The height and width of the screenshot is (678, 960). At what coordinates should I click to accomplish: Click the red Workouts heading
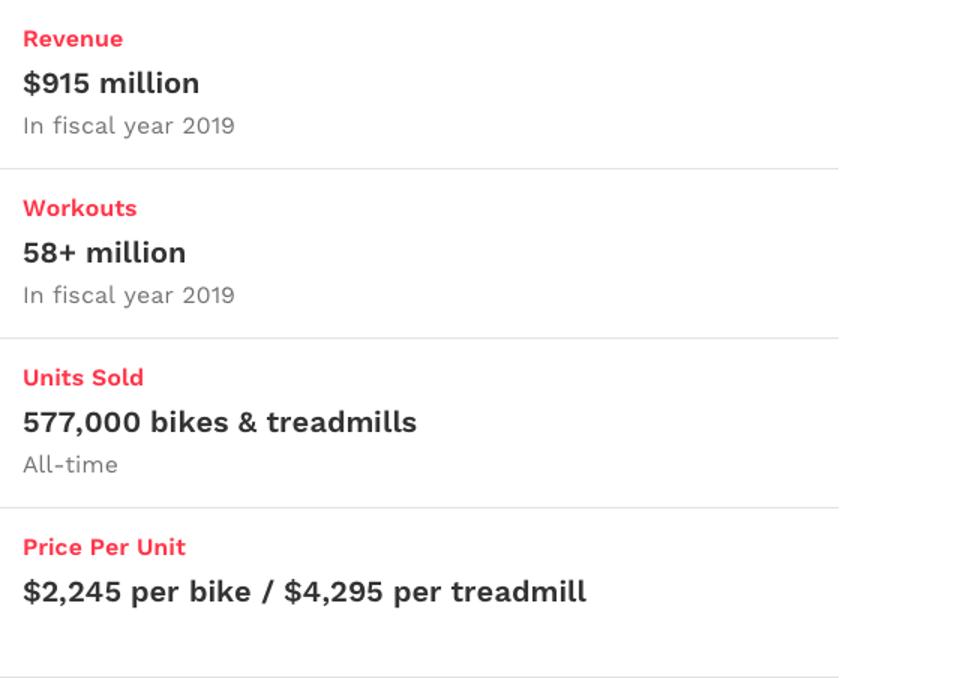pos(80,208)
